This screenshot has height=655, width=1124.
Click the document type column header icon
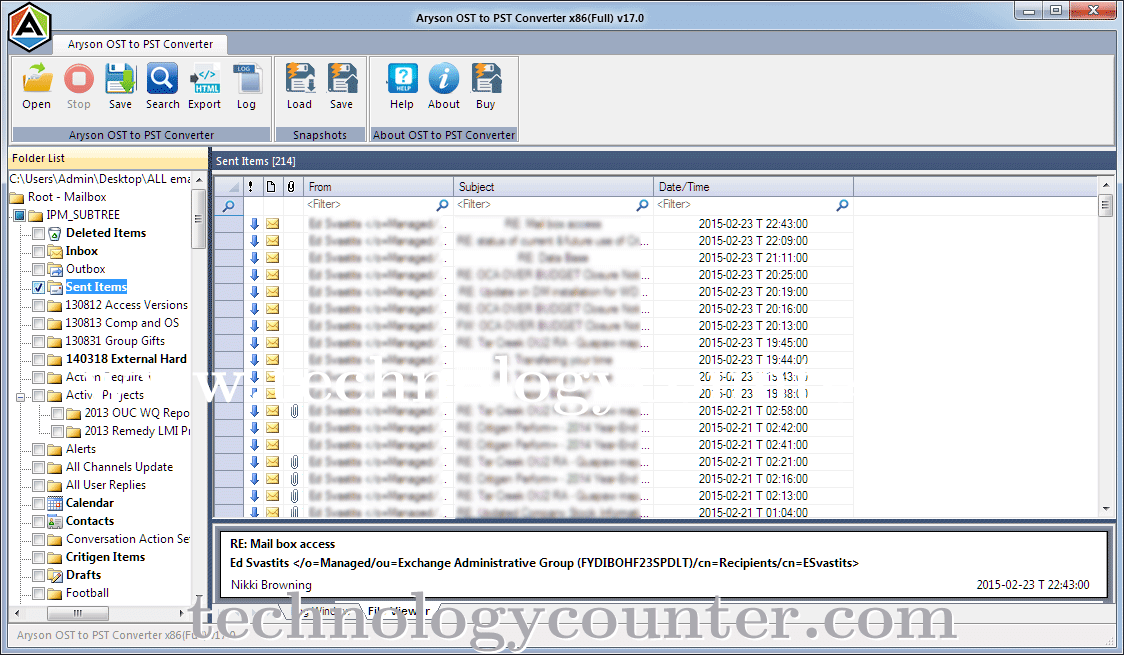tap(271, 186)
